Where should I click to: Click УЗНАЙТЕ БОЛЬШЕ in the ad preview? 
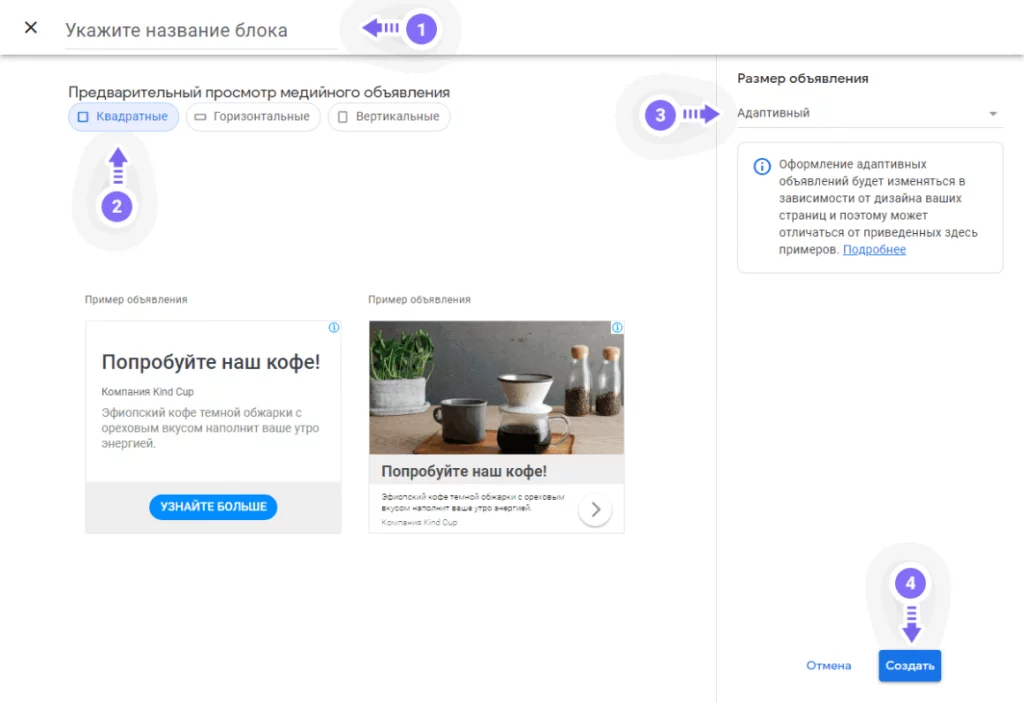click(x=213, y=506)
